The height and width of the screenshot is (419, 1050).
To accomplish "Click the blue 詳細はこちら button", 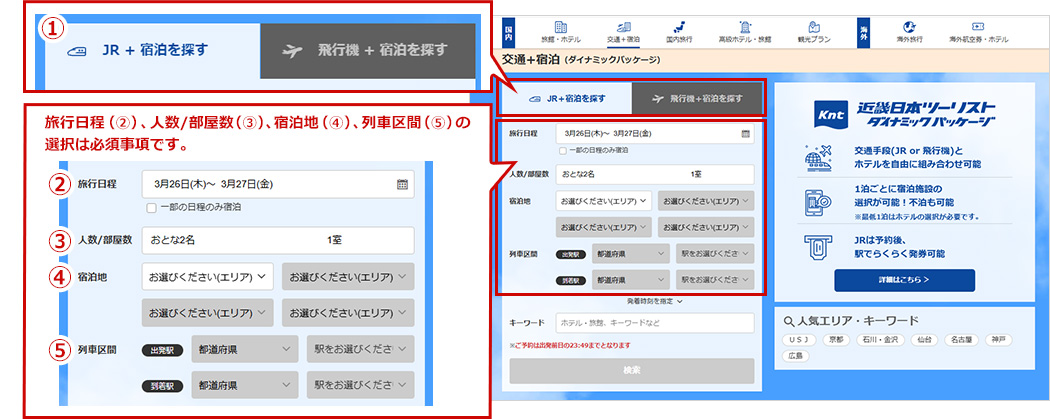I will pos(905,280).
